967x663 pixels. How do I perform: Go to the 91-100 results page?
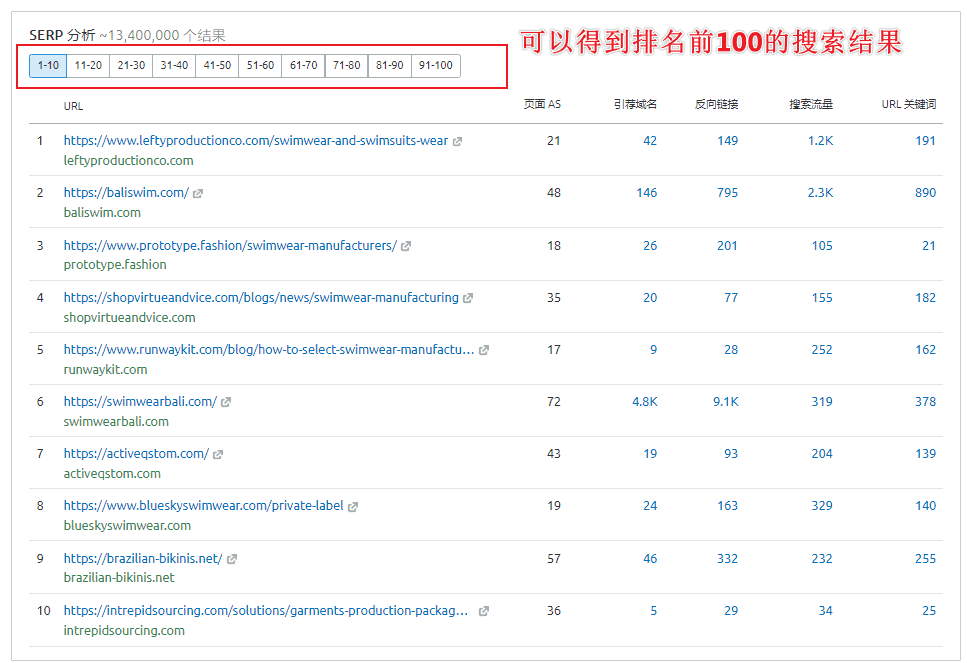point(435,66)
